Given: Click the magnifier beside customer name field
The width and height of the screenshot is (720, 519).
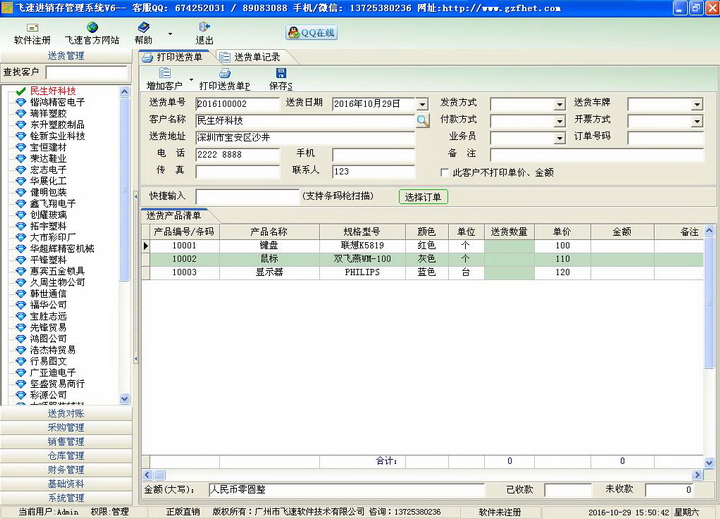Looking at the screenshot, I should tap(422, 121).
